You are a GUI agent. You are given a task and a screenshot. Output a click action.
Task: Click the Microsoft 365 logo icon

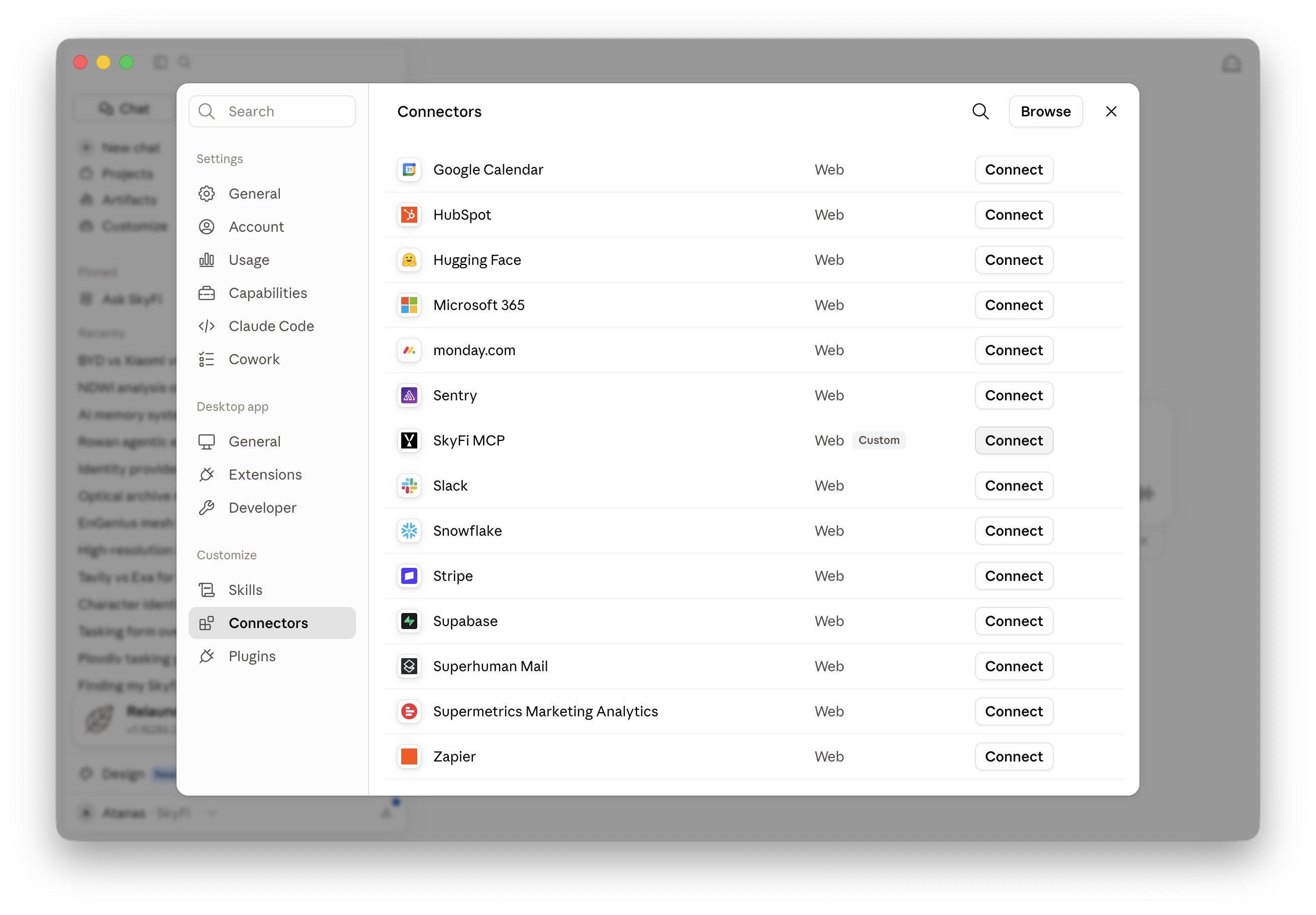(409, 305)
